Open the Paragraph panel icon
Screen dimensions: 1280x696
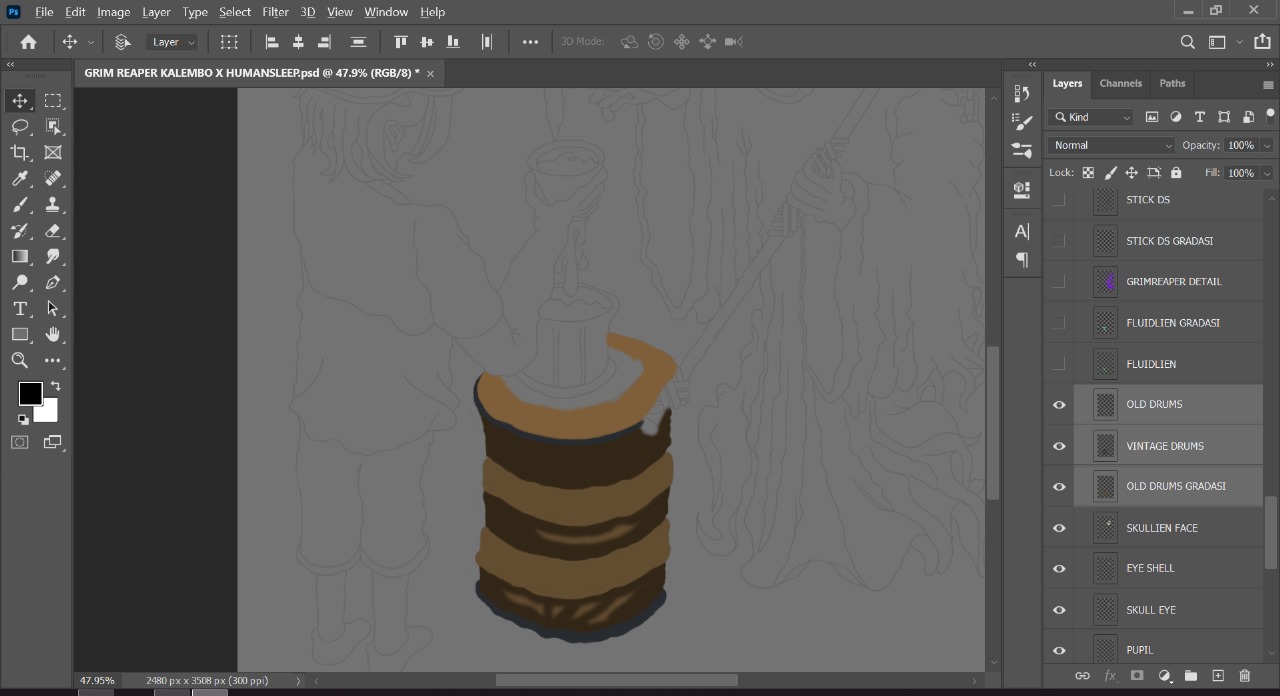1022,260
